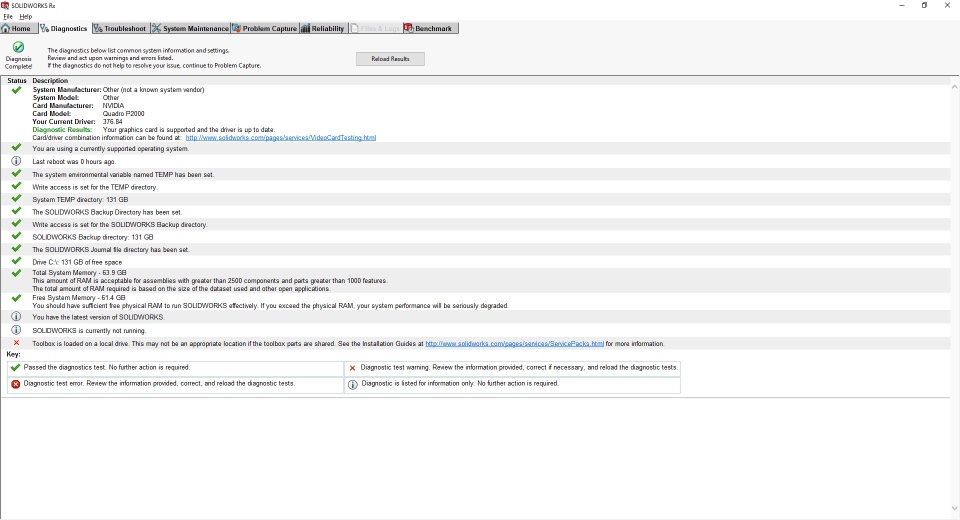Click the System Maintenance tools icon
The height and width of the screenshot is (520, 960).
point(156,28)
